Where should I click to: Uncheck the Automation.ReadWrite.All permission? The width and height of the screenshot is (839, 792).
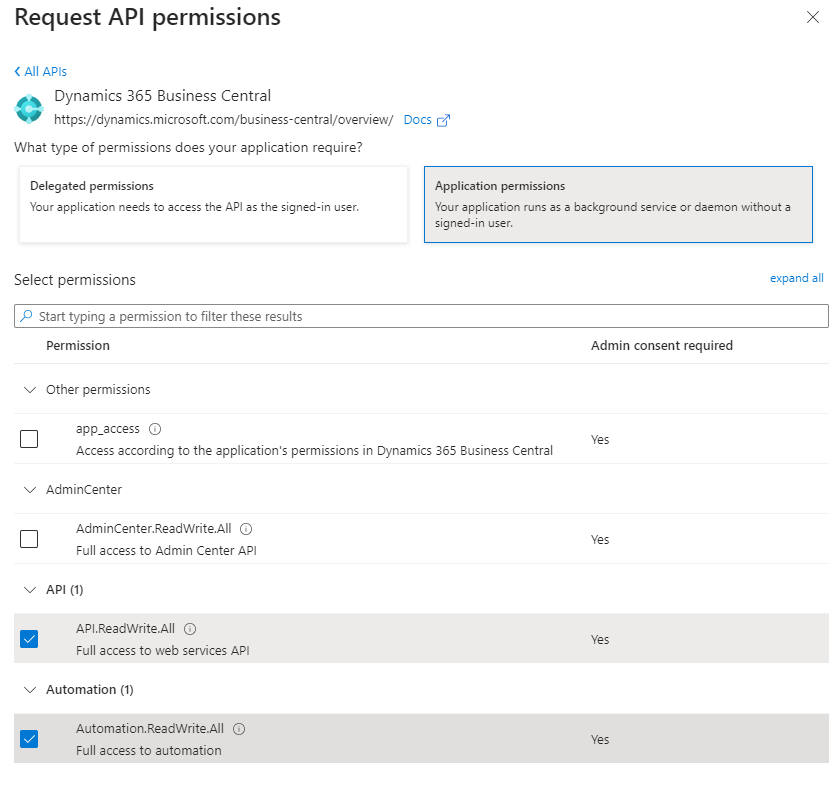(x=29, y=739)
